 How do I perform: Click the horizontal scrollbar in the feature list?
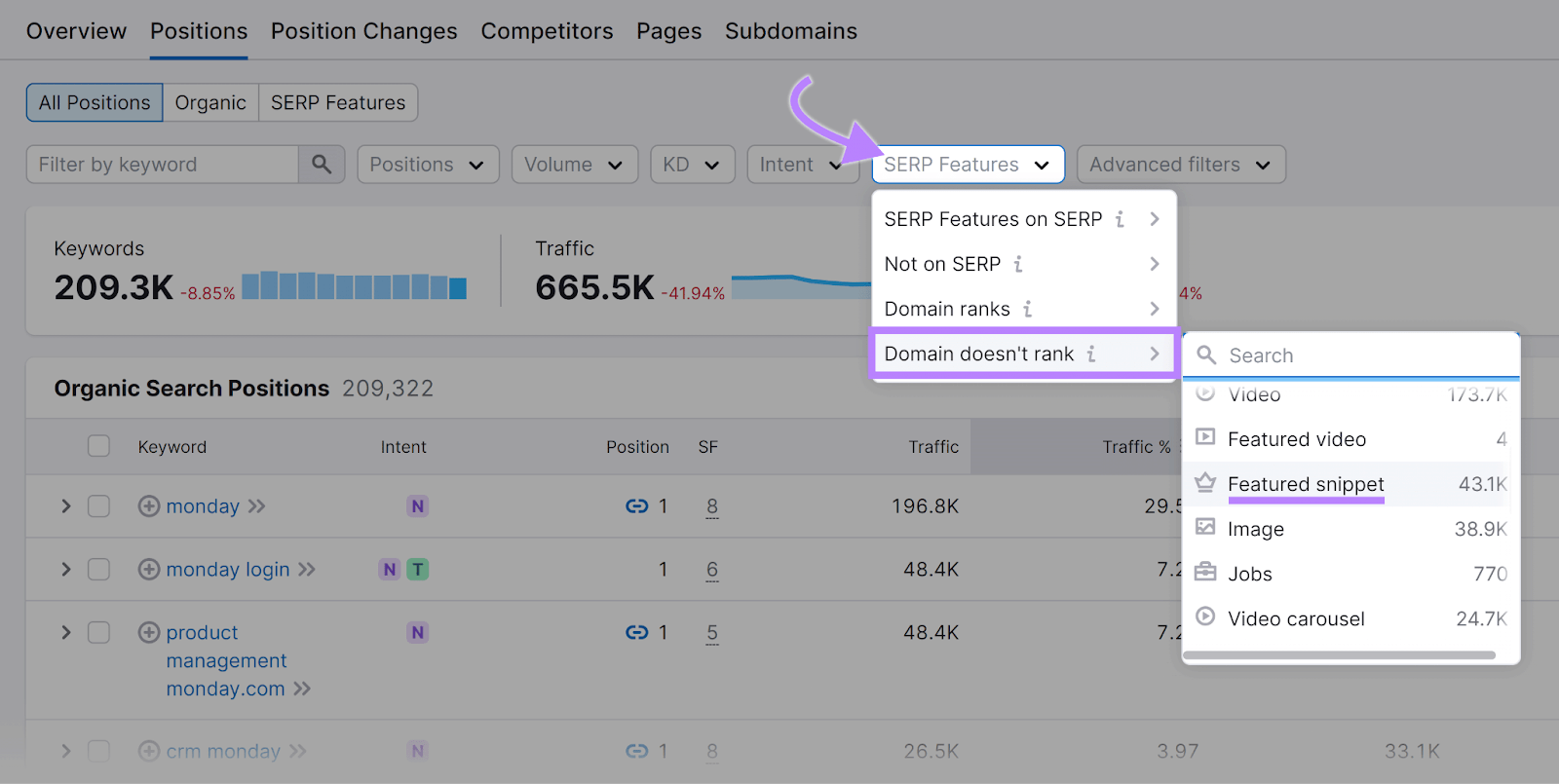pos(1340,655)
